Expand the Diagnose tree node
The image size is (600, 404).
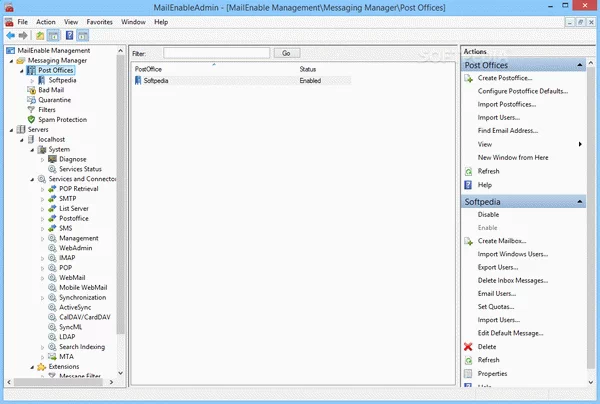(x=42, y=160)
